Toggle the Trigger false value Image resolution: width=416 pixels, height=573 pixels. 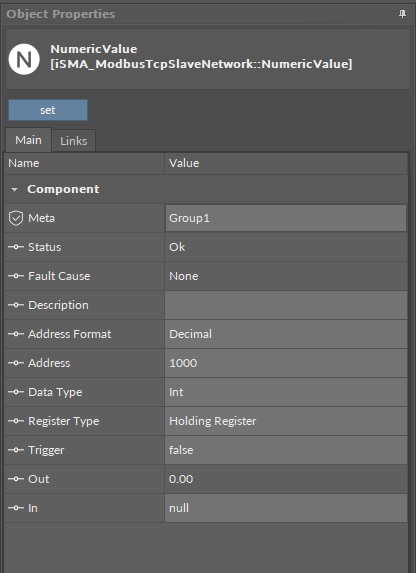286,450
